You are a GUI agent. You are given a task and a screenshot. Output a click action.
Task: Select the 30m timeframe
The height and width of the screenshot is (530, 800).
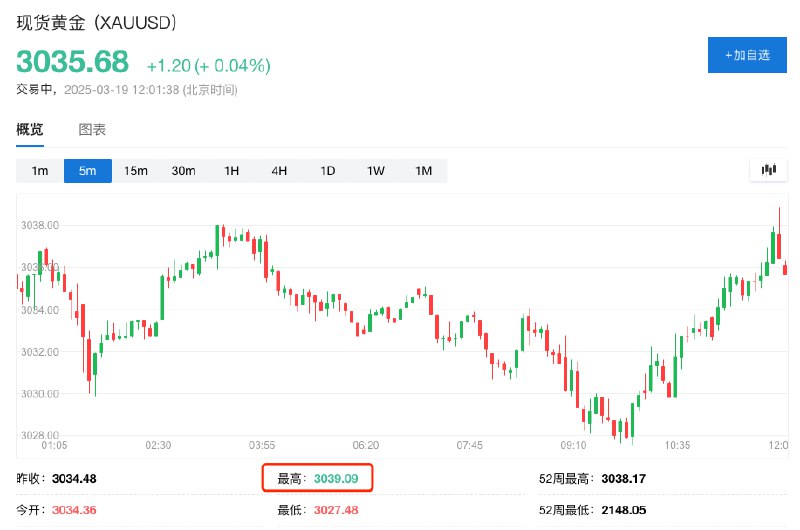[x=184, y=171]
